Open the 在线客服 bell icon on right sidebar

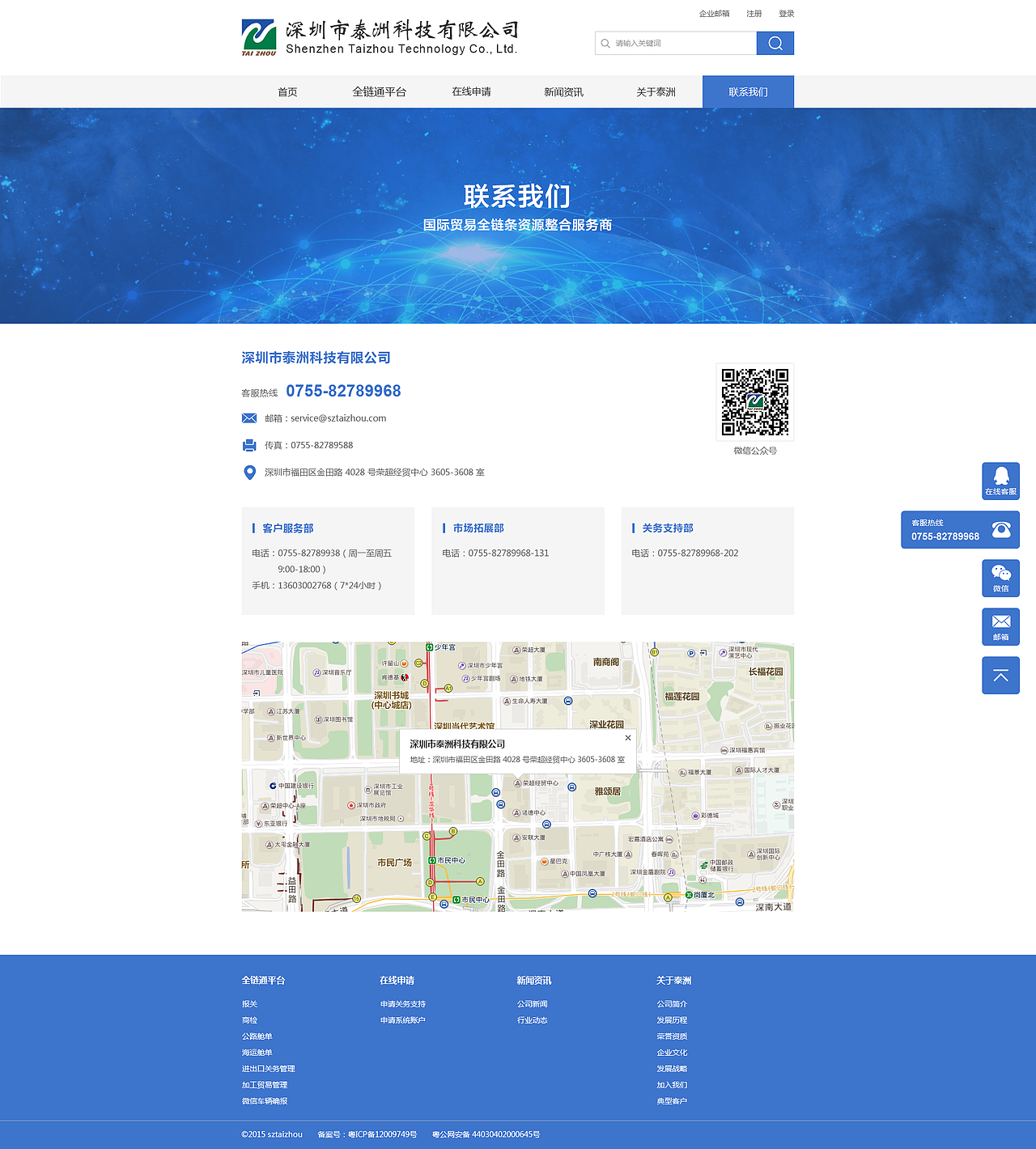click(x=1000, y=481)
